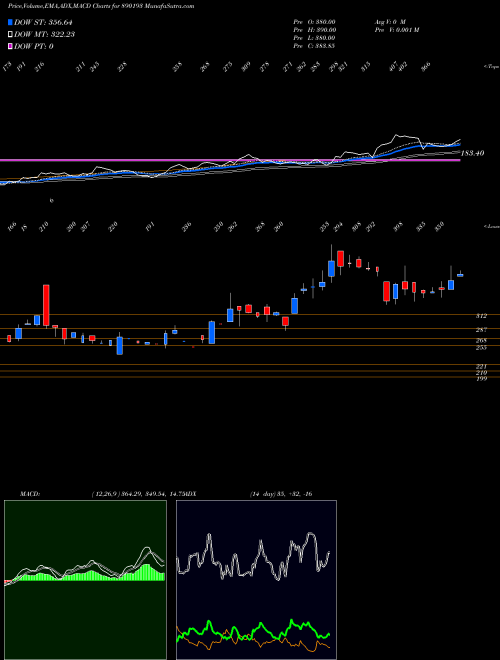Click the Pre H high price value
Screen dimensions: 500x660
(x=315, y=29)
